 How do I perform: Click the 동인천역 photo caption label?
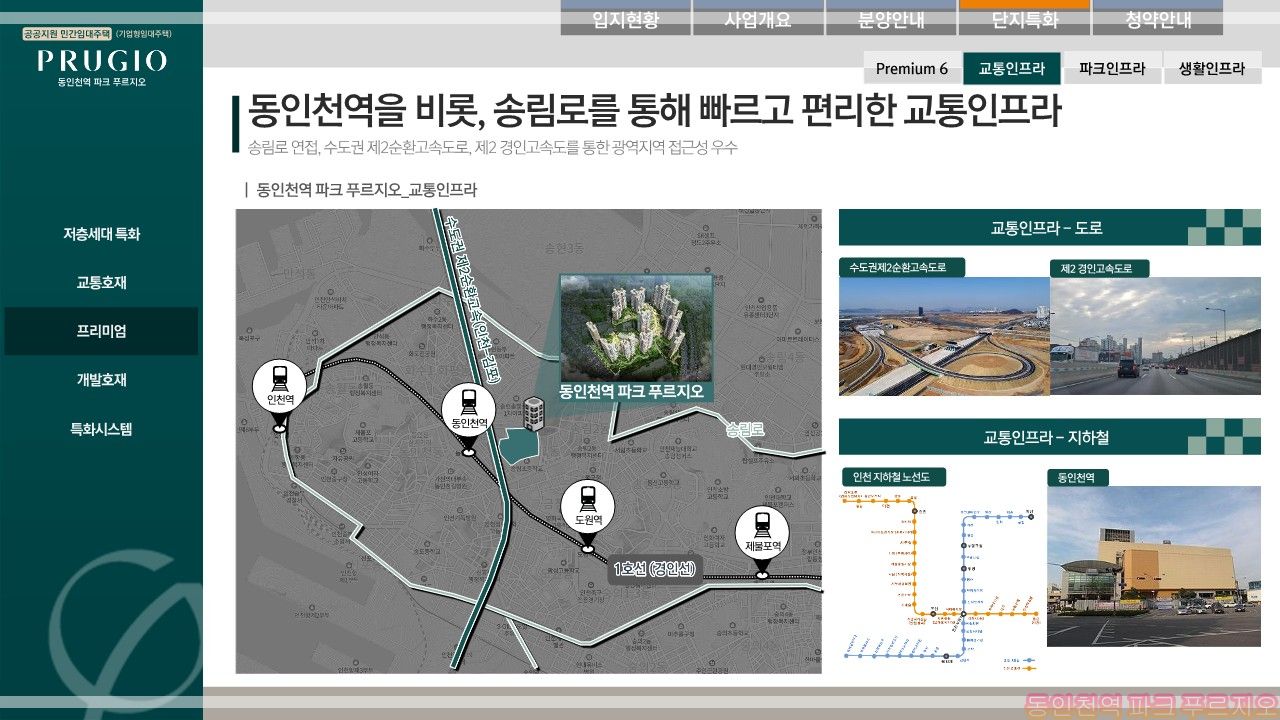[x=1078, y=478]
